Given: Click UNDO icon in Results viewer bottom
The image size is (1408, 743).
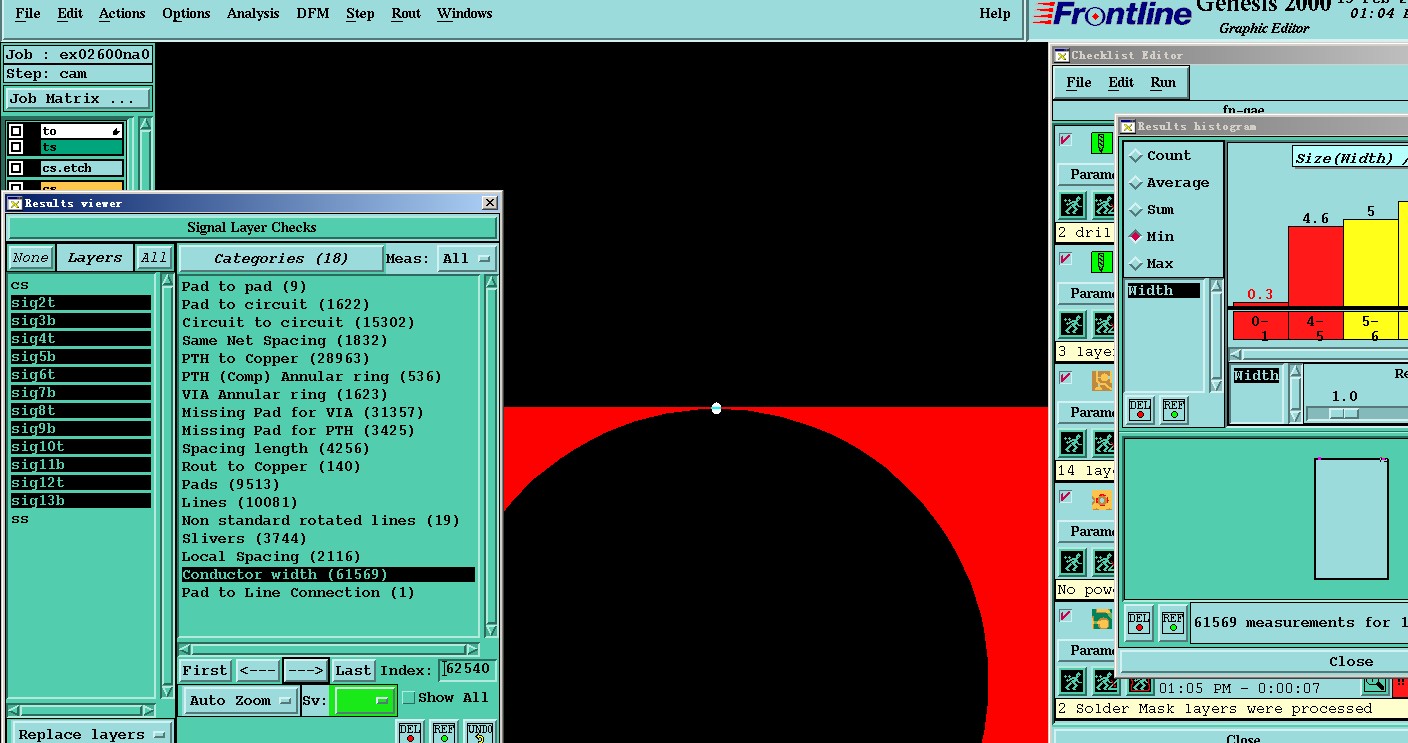Looking at the screenshot, I should coord(480,732).
